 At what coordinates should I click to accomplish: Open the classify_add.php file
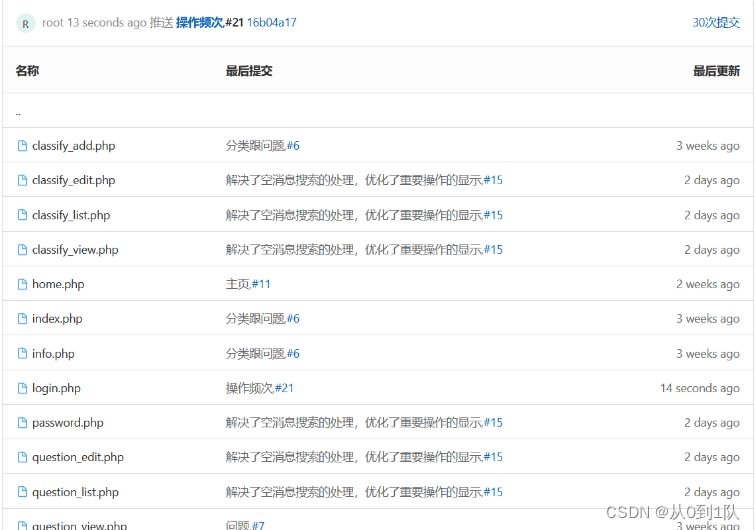[x=74, y=146]
